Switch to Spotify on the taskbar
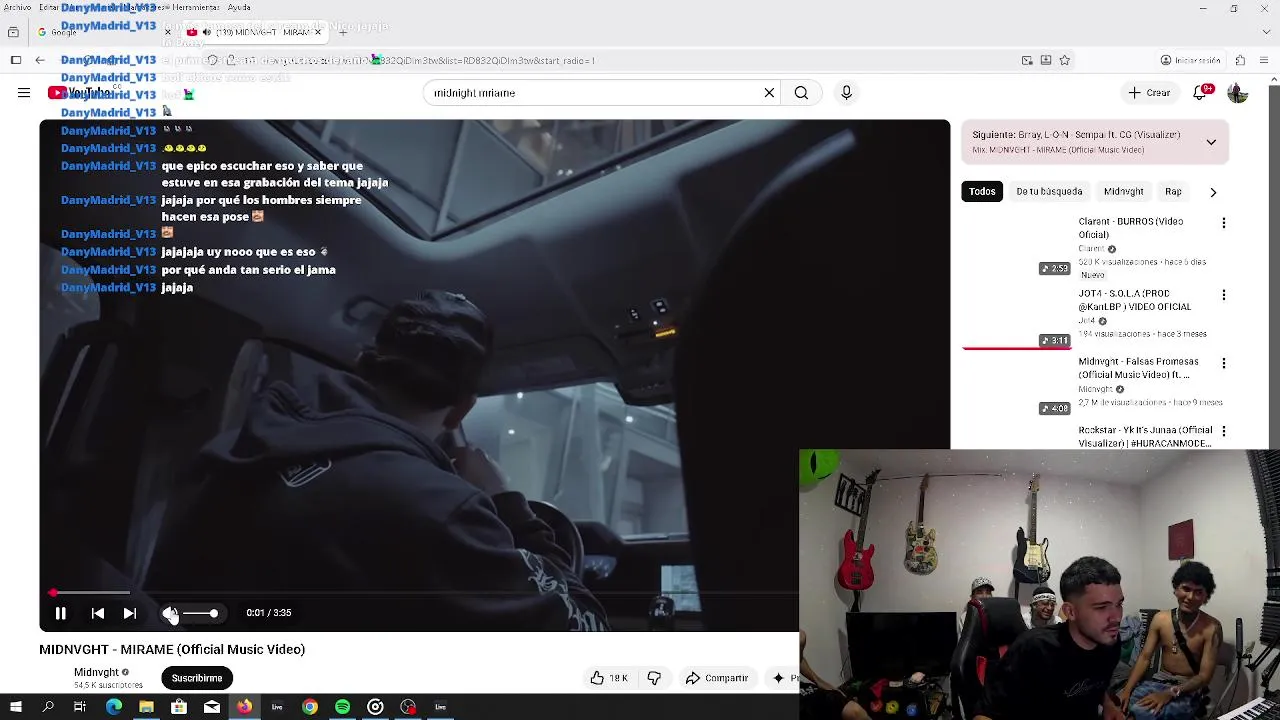 point(343,707)
